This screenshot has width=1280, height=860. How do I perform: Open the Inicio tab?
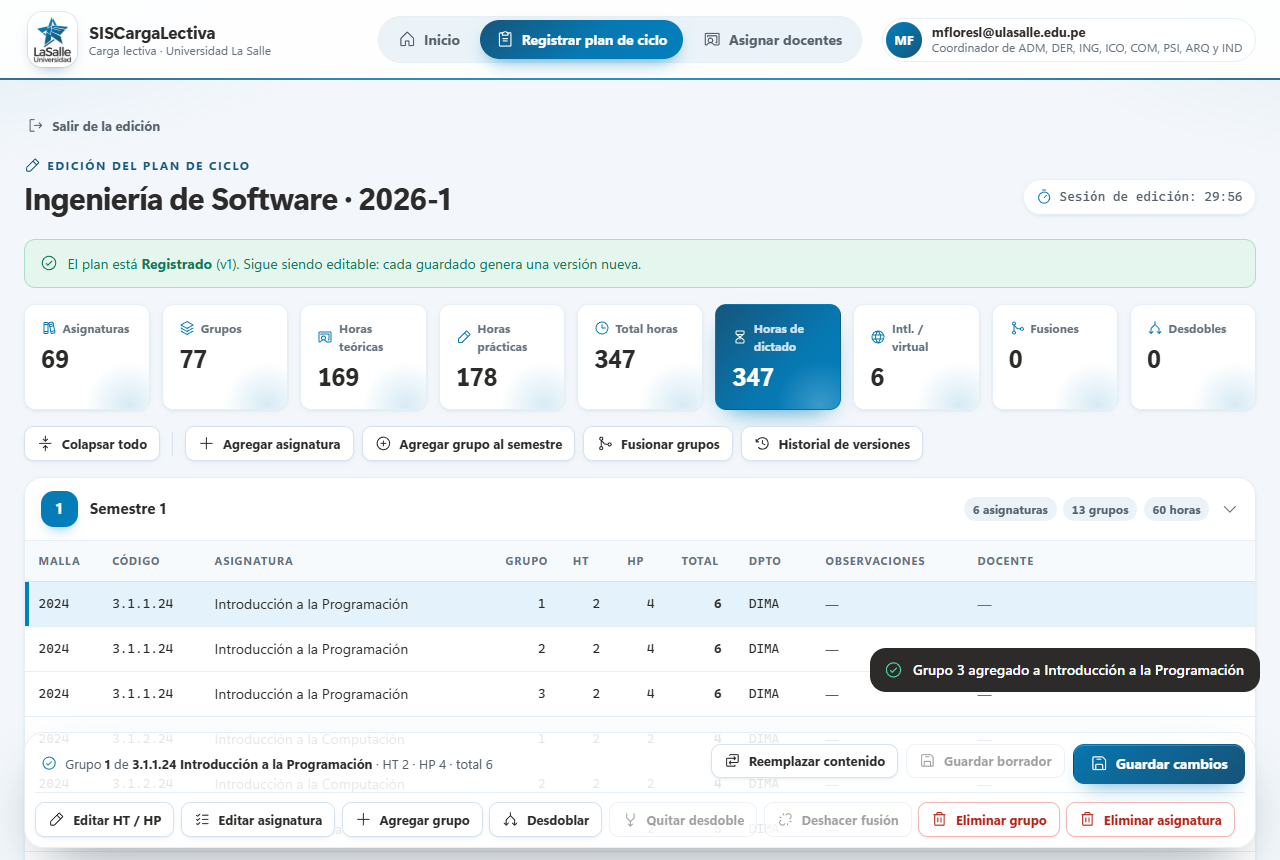tap(430, 40)
